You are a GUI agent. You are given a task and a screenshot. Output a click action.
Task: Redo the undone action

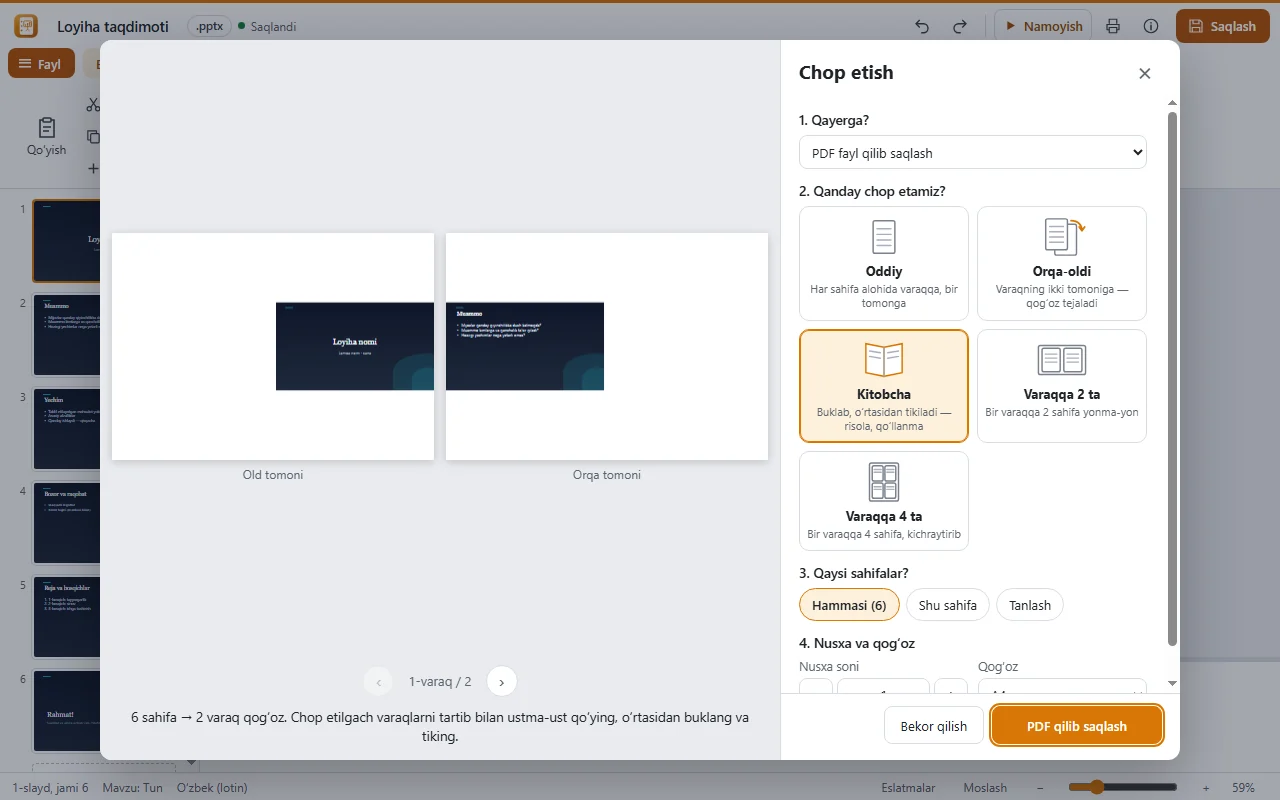pos(960,27)
